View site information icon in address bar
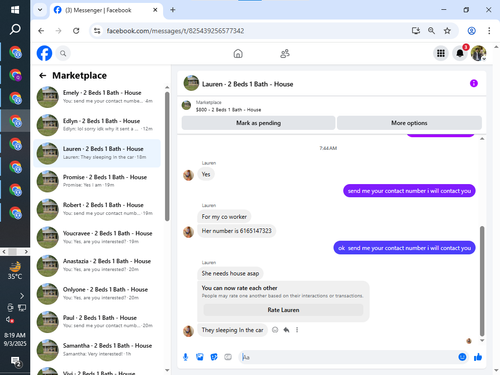The width and height of the screenshot is (500, 375). point(97,31)
